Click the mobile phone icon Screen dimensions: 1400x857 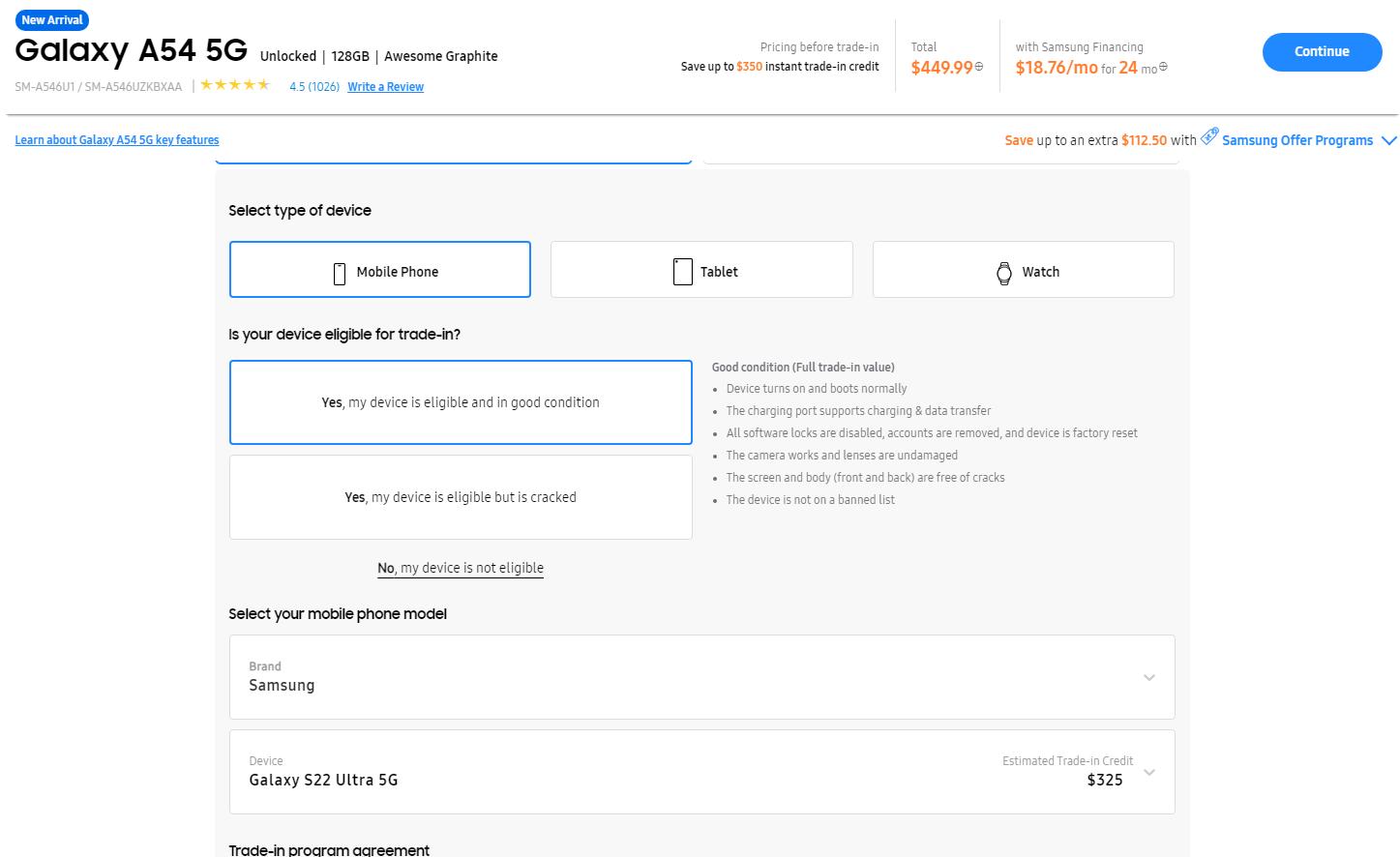click(x=340, y=273)
